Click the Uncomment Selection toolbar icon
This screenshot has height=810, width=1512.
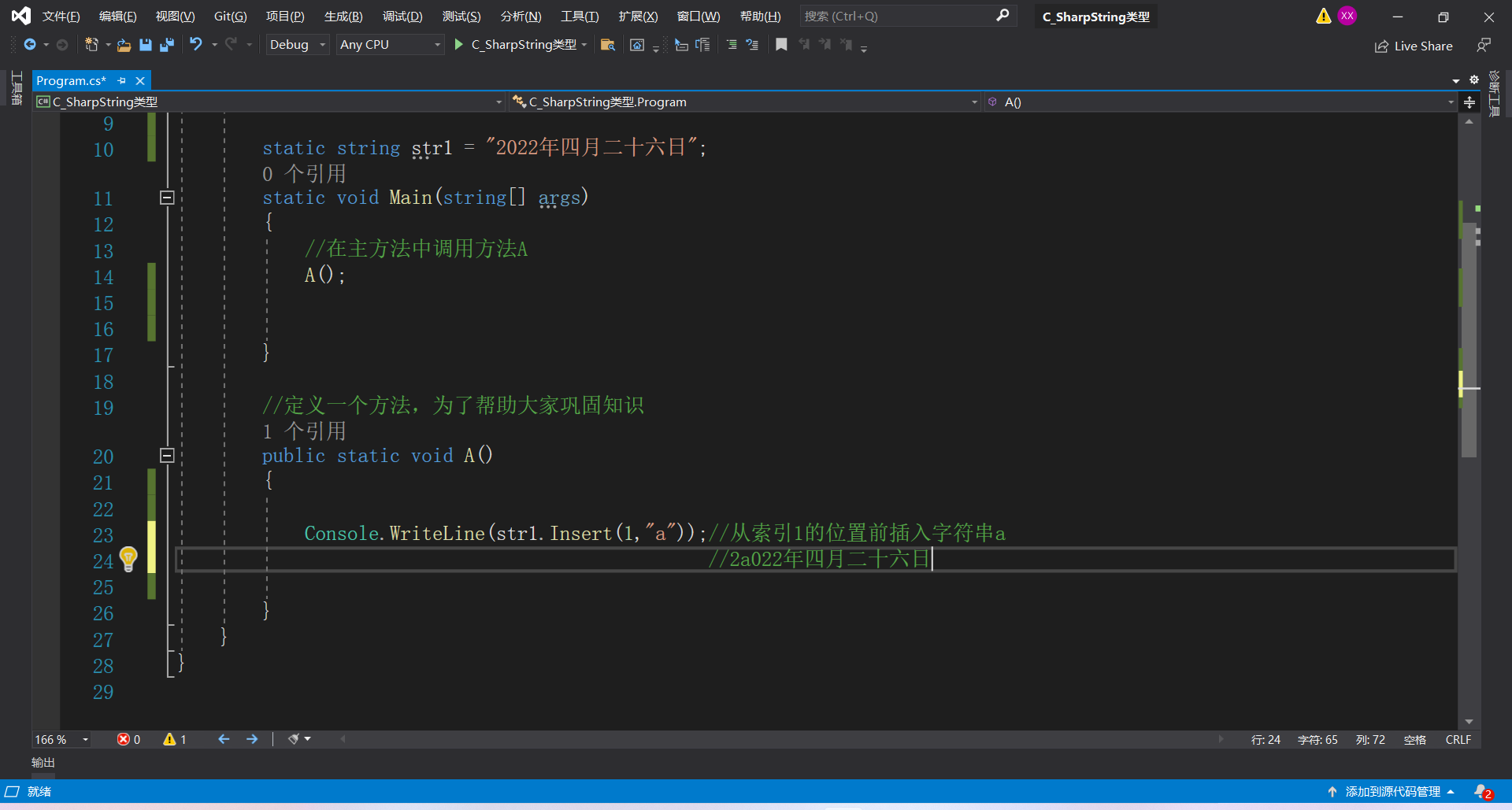[x=752, y=45]
